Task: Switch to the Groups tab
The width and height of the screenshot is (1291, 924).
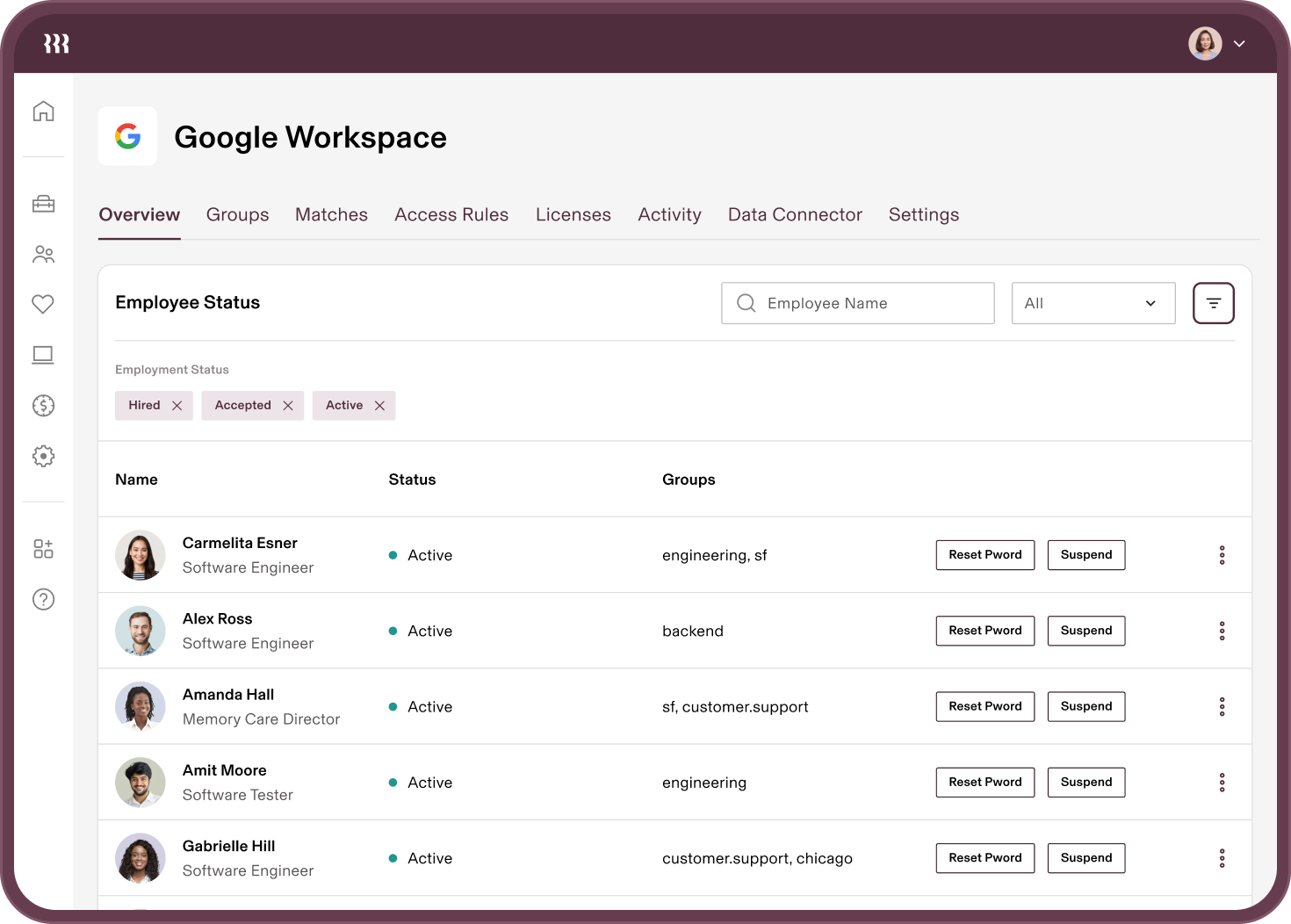Action: pos(238,215)
